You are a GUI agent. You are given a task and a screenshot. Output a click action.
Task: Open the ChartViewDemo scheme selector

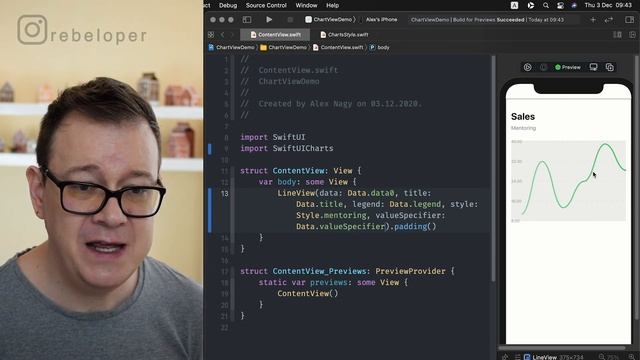click(330, 20)
